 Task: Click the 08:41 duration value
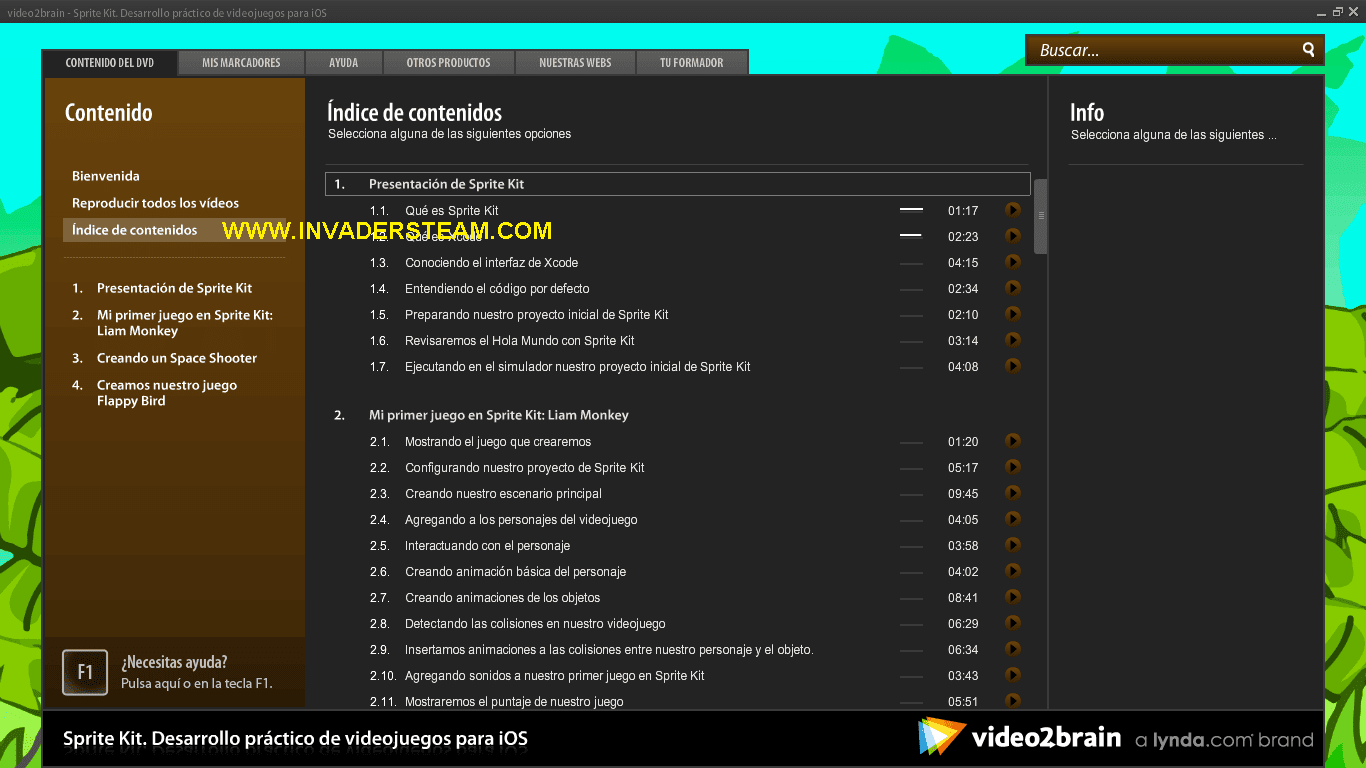click(963, 598)
